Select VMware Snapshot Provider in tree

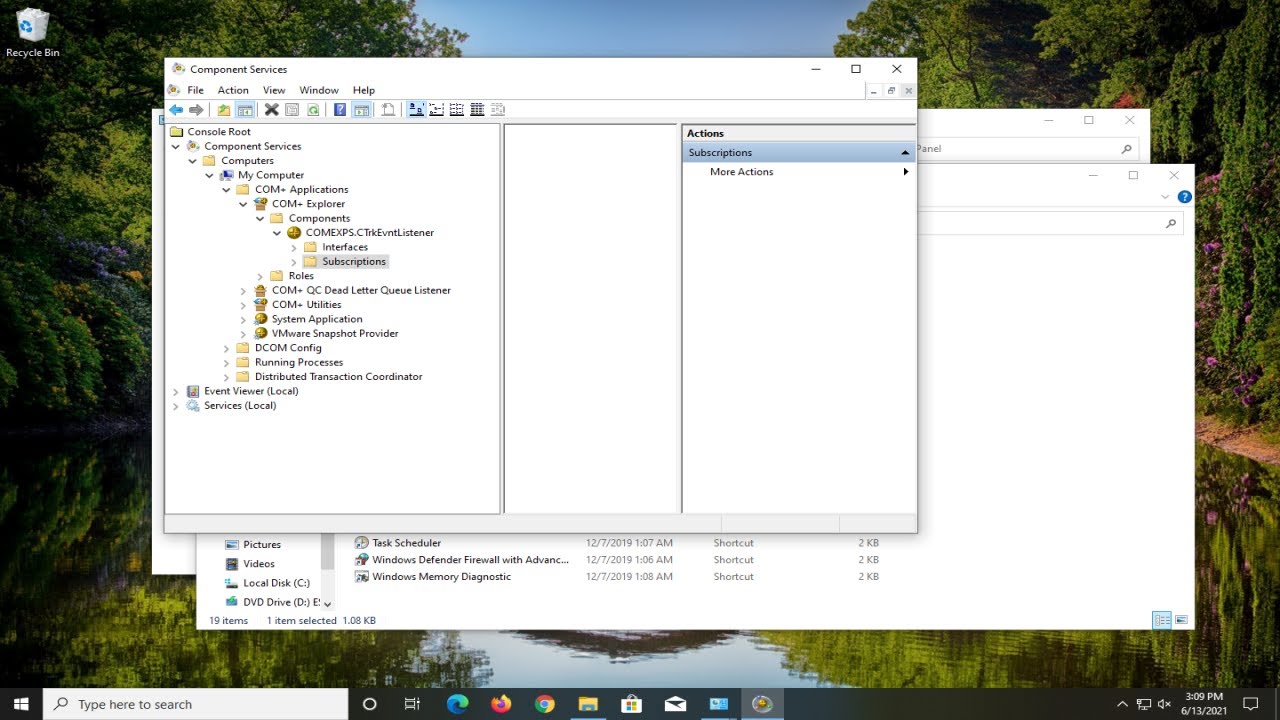(x=335, y=334)
